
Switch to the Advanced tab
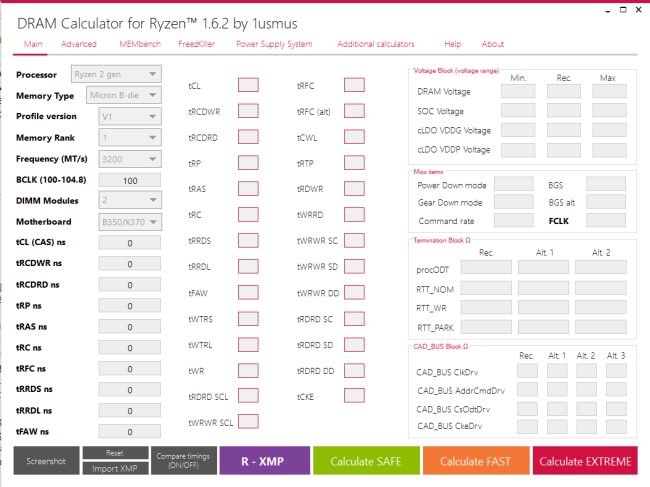point(79,44)
